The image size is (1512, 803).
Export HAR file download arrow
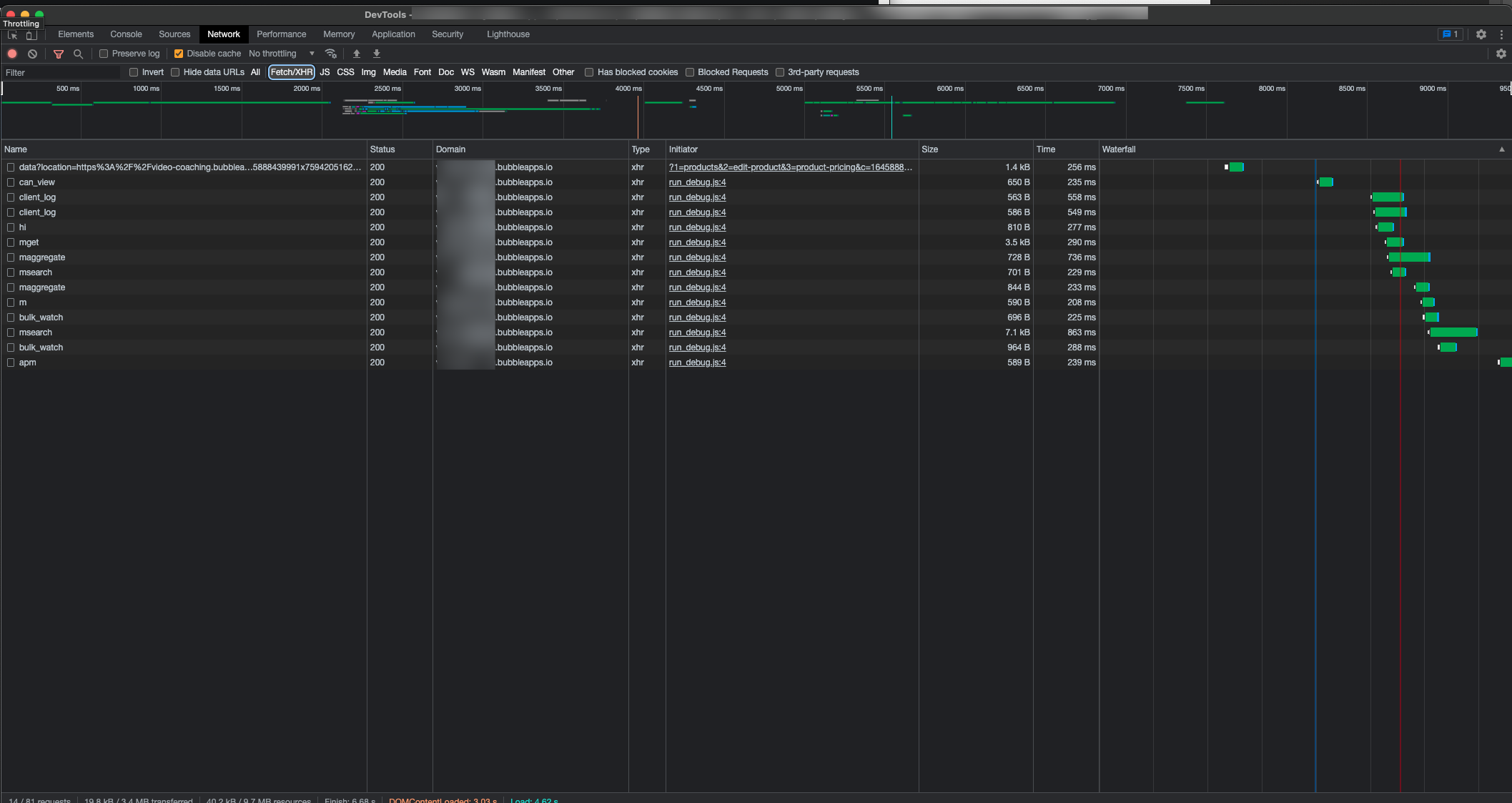(x=377, y=54)
